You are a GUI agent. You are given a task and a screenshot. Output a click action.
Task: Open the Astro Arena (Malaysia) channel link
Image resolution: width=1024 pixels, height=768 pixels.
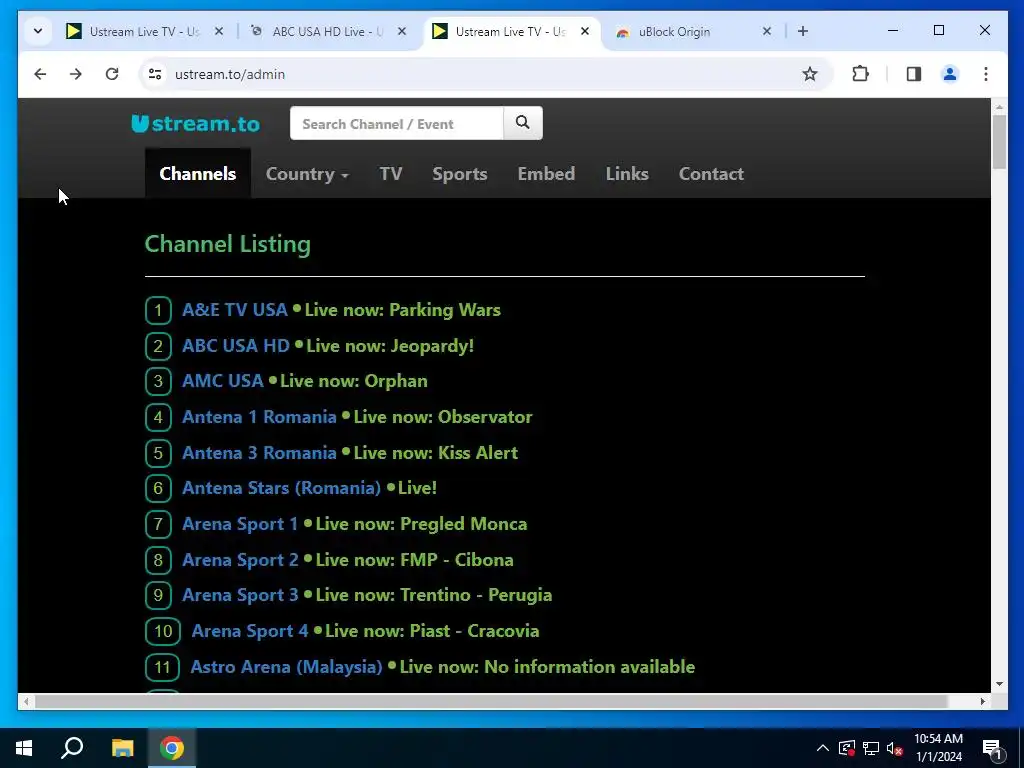tap(287, 667)
